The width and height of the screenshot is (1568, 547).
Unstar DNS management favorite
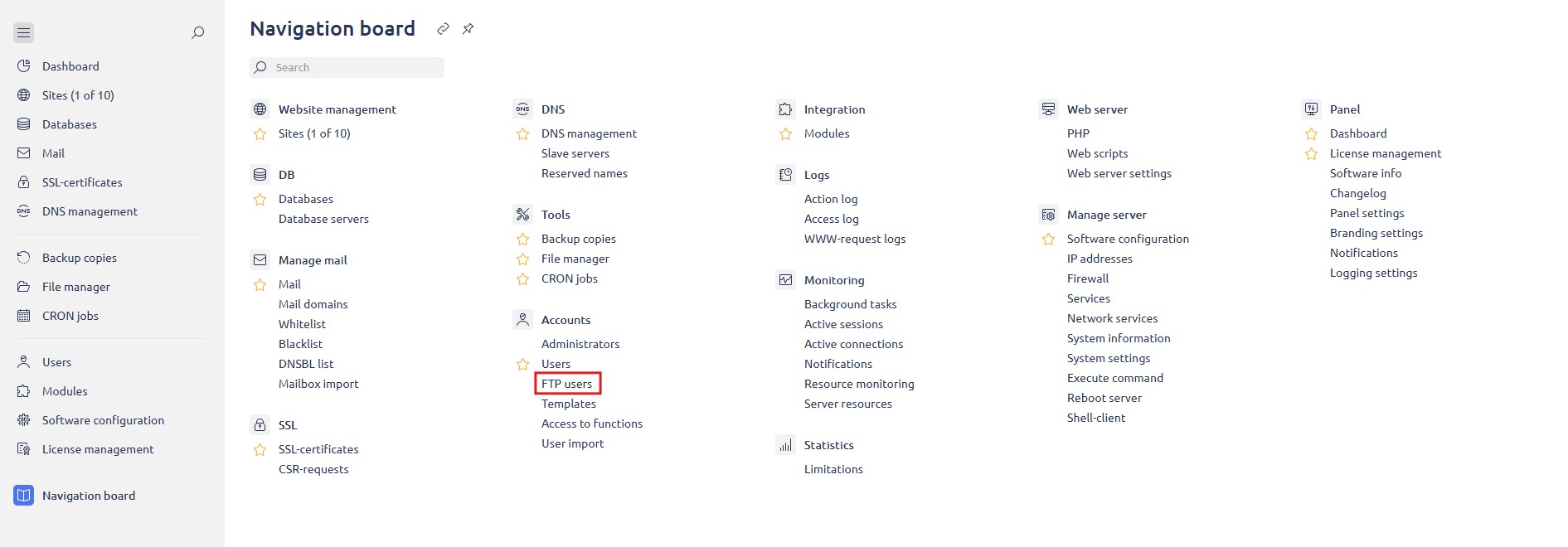(522, 133)
